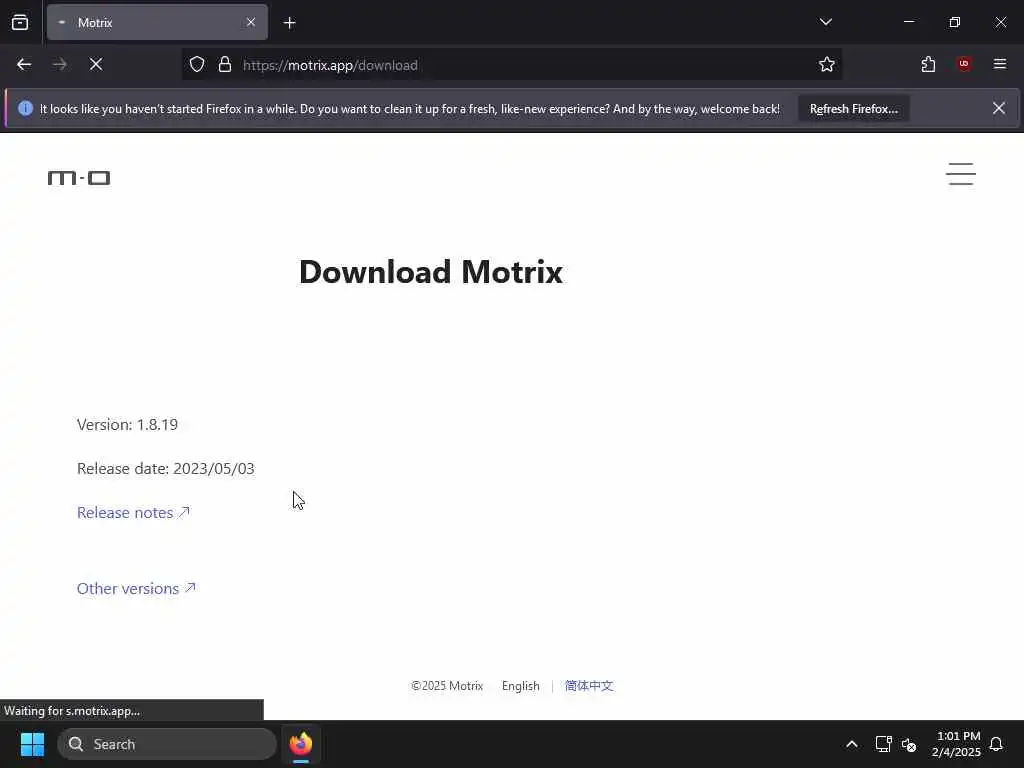The image size is (1024, 768).
Task: Click the Version: 1.8.19 text
Action: click(x=127, y=425)
